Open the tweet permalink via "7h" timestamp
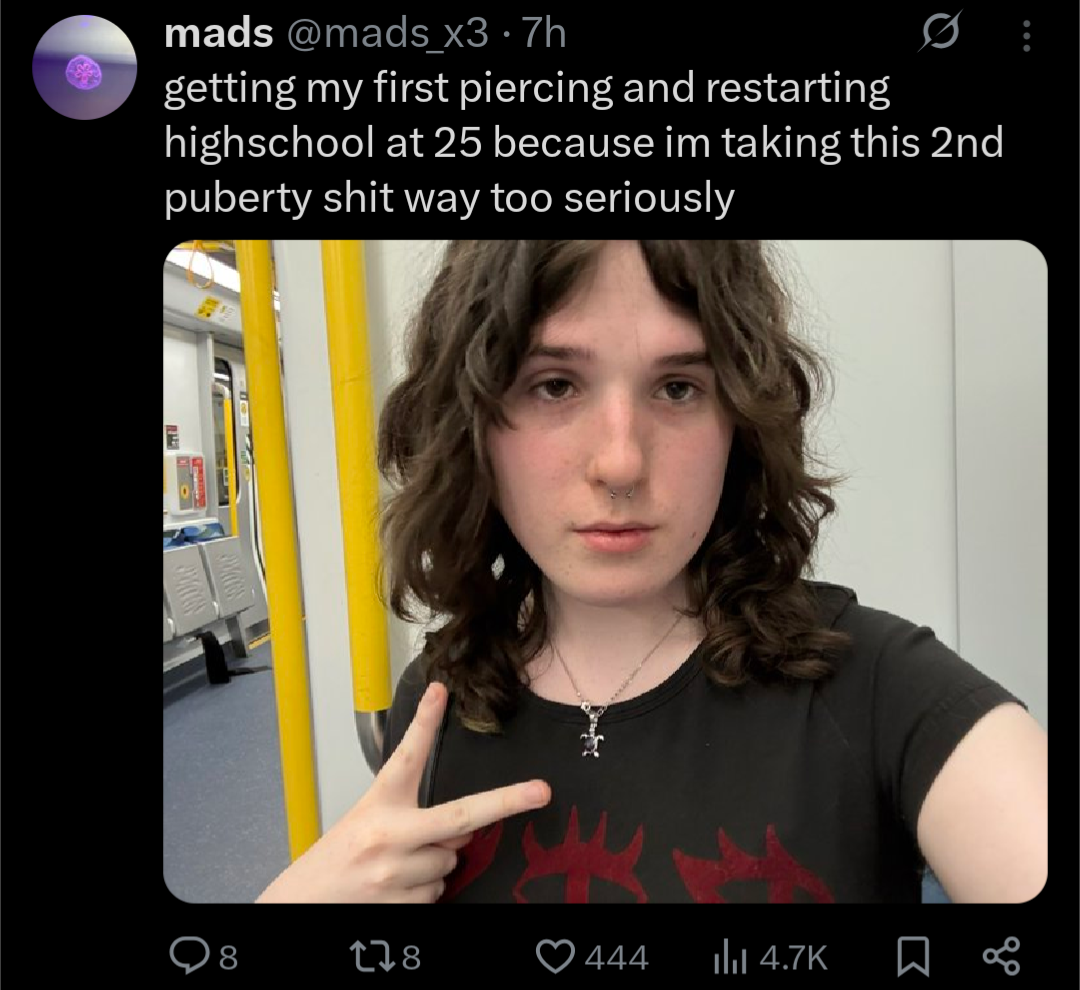Viewport: 1080px width, 990px height. [x=544, y=33]
